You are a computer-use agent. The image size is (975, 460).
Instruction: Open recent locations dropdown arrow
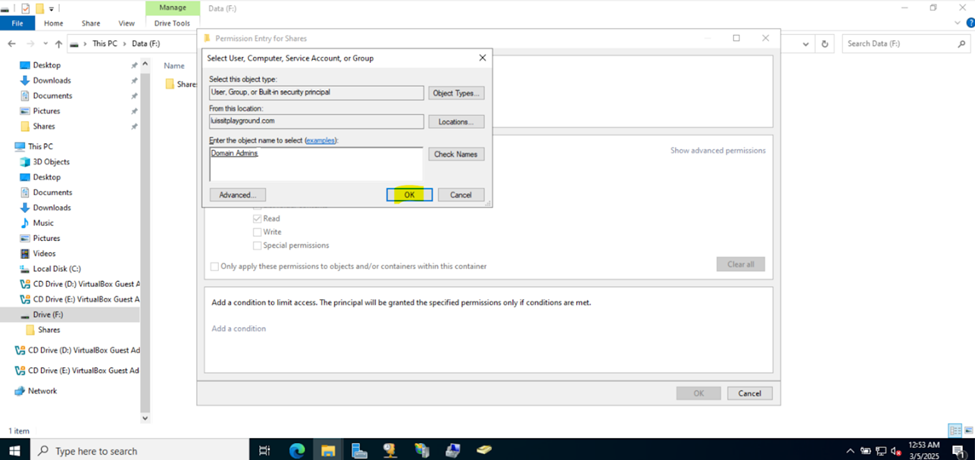(x=44, y=44)
